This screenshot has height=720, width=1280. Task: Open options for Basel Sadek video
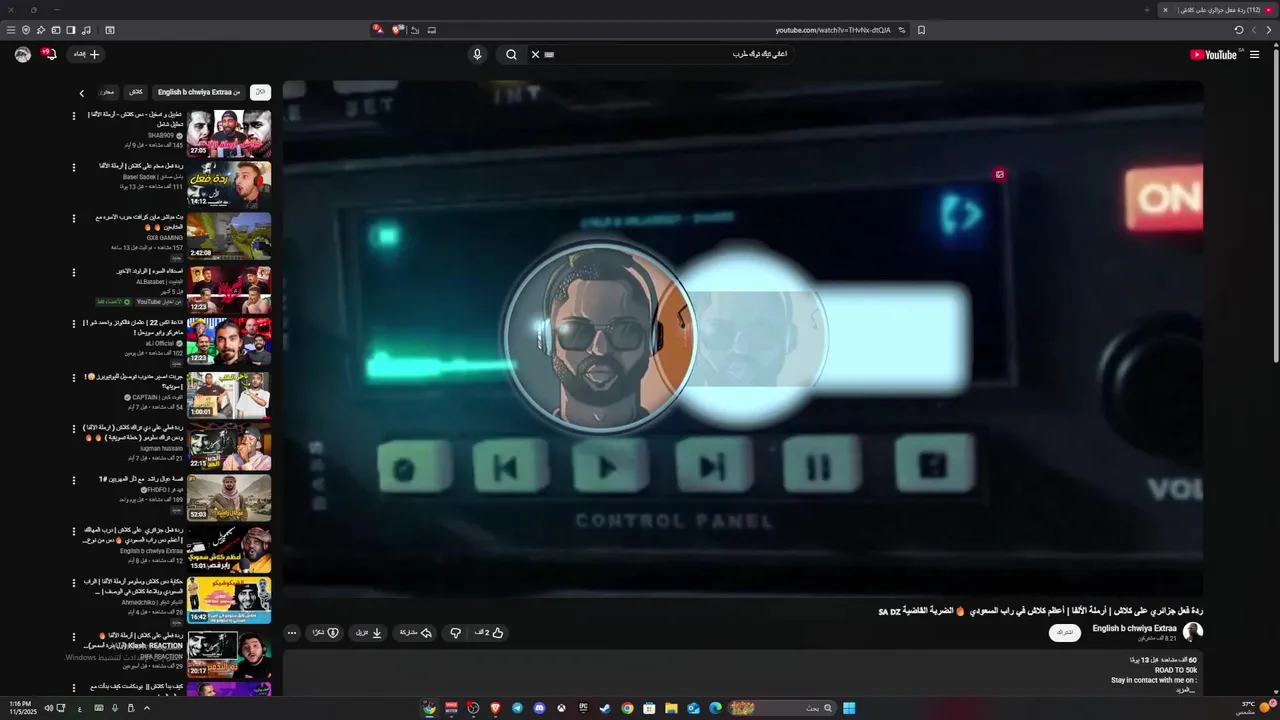tap(73, 167)
